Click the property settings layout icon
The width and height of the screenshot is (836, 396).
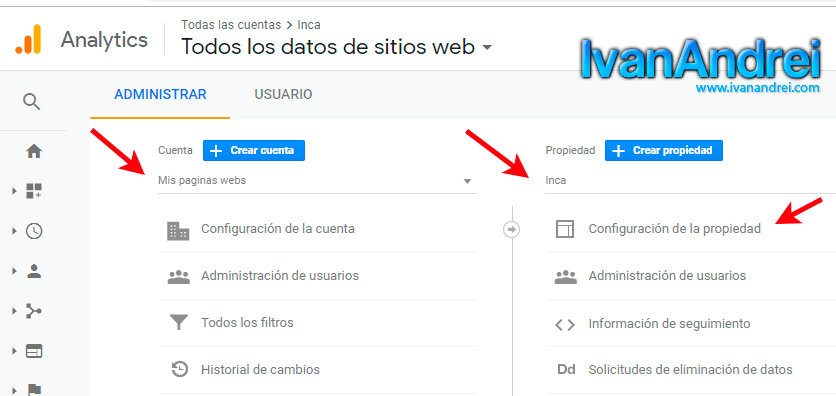565,229
